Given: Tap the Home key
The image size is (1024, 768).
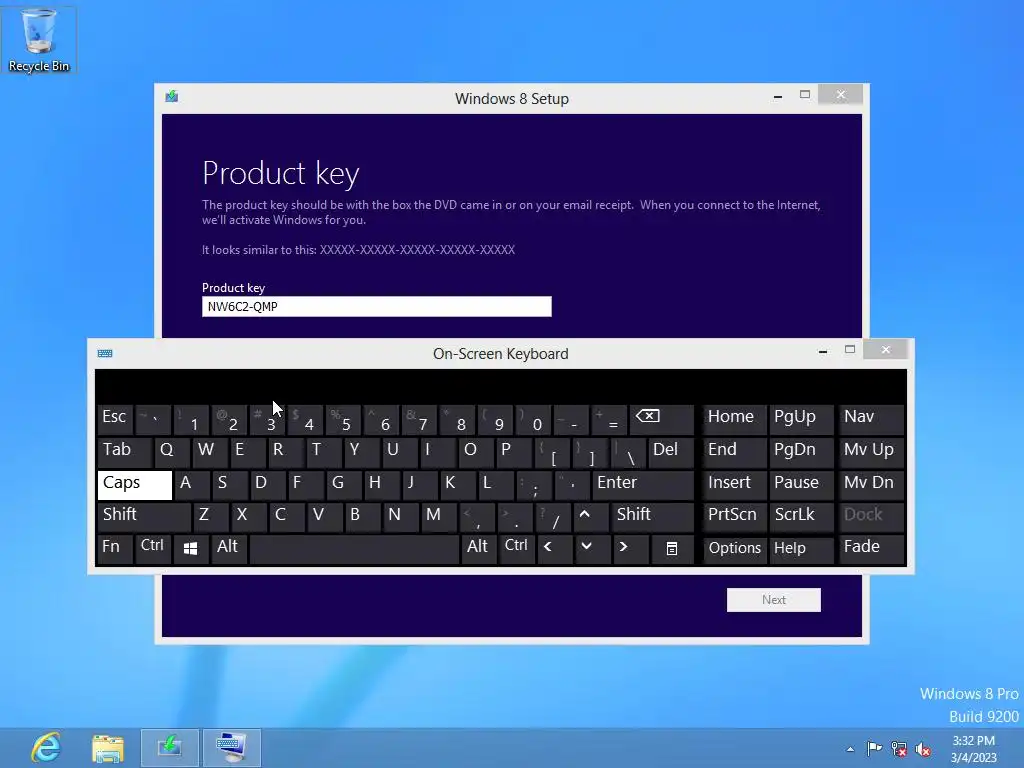Looking at the screenshot, I should [x=734, y=419].
